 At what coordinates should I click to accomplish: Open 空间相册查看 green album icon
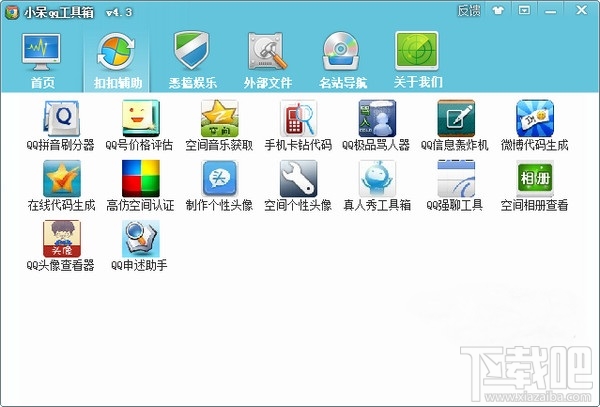tap(535, 178)
